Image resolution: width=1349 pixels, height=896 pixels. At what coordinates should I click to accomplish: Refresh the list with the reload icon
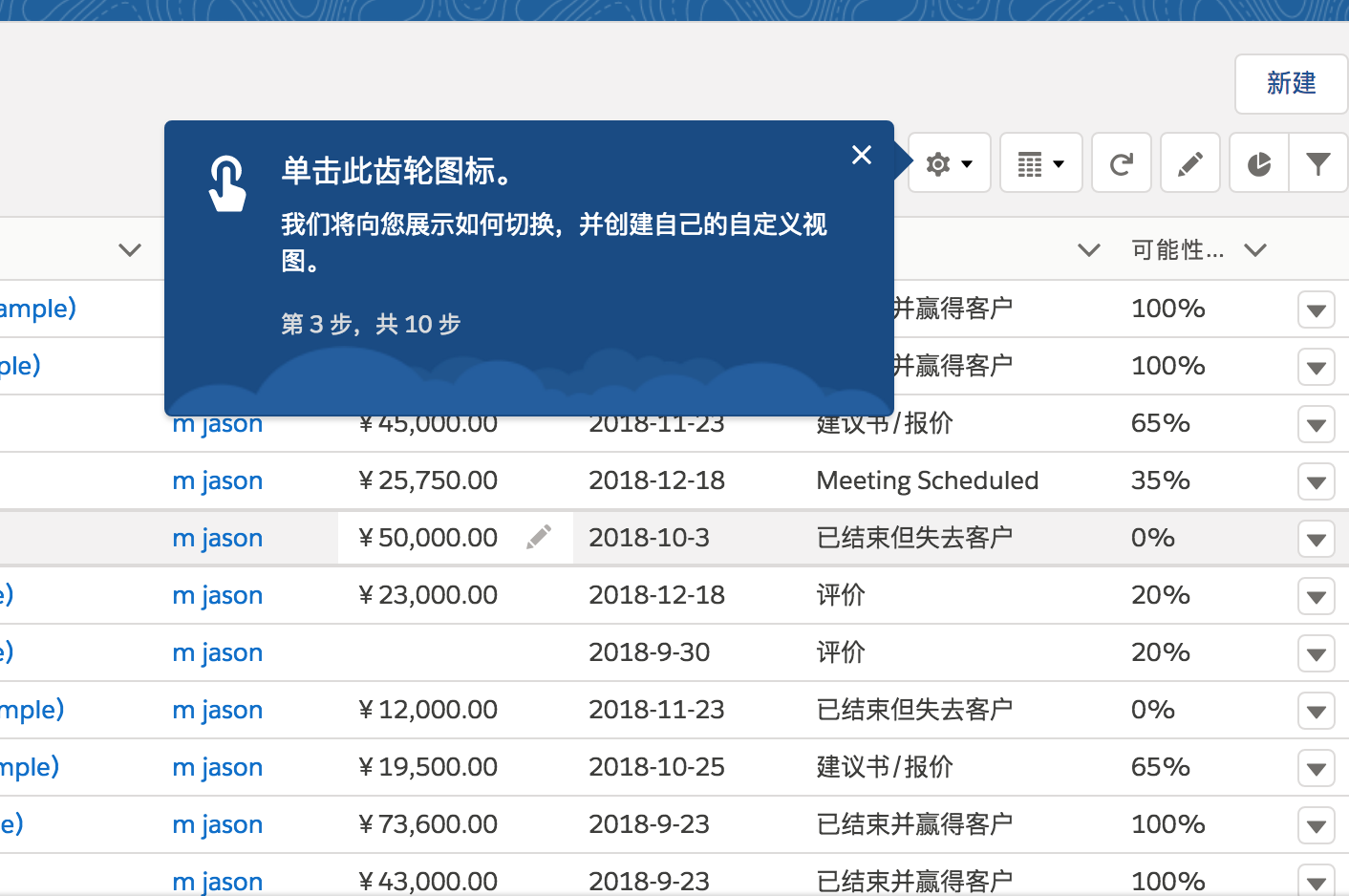pyautogui.click(x=1122, y=163)
